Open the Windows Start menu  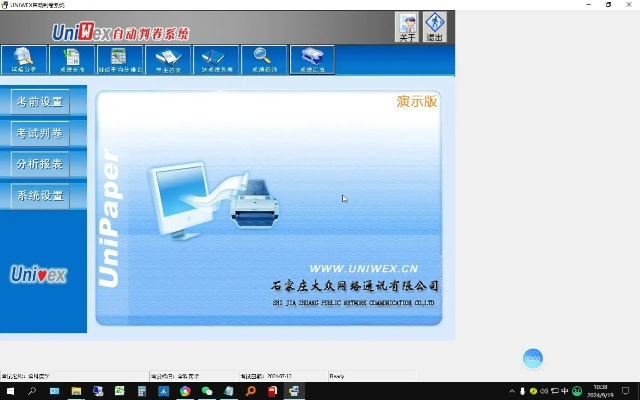[10, 391]
